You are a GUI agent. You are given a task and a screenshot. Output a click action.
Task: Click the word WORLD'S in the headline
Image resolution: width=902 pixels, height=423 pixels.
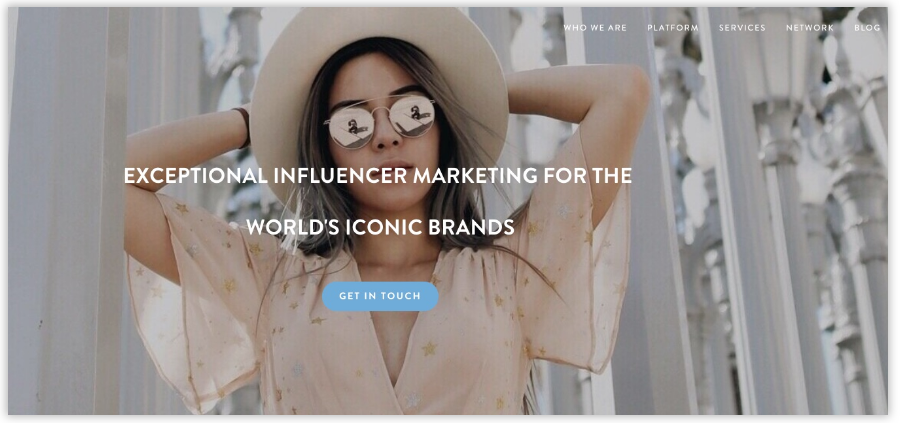point(292,227)
